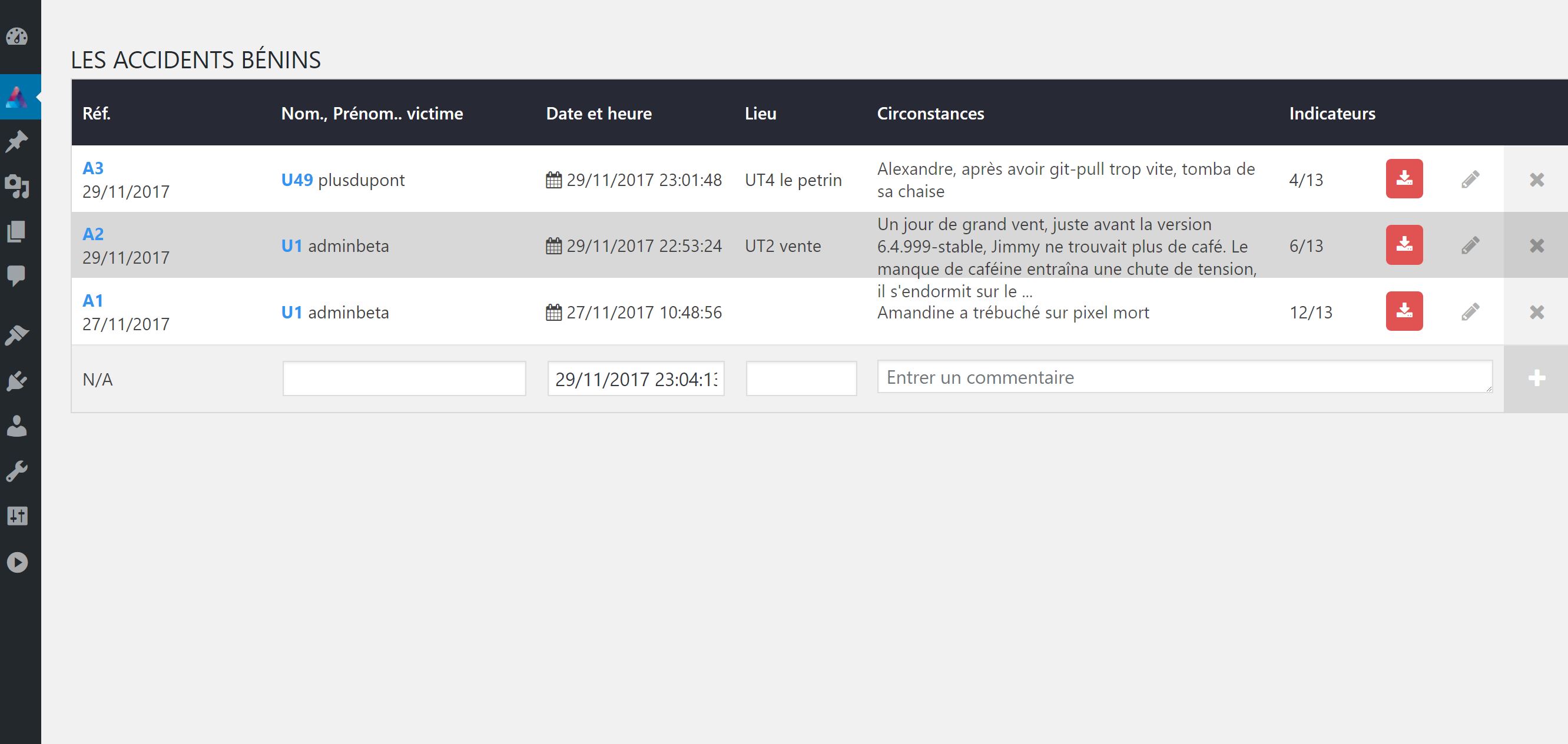This screenshot has width=1568, height=744.
Task: Click 'Date et heure' column header
Action: (599, 113)
